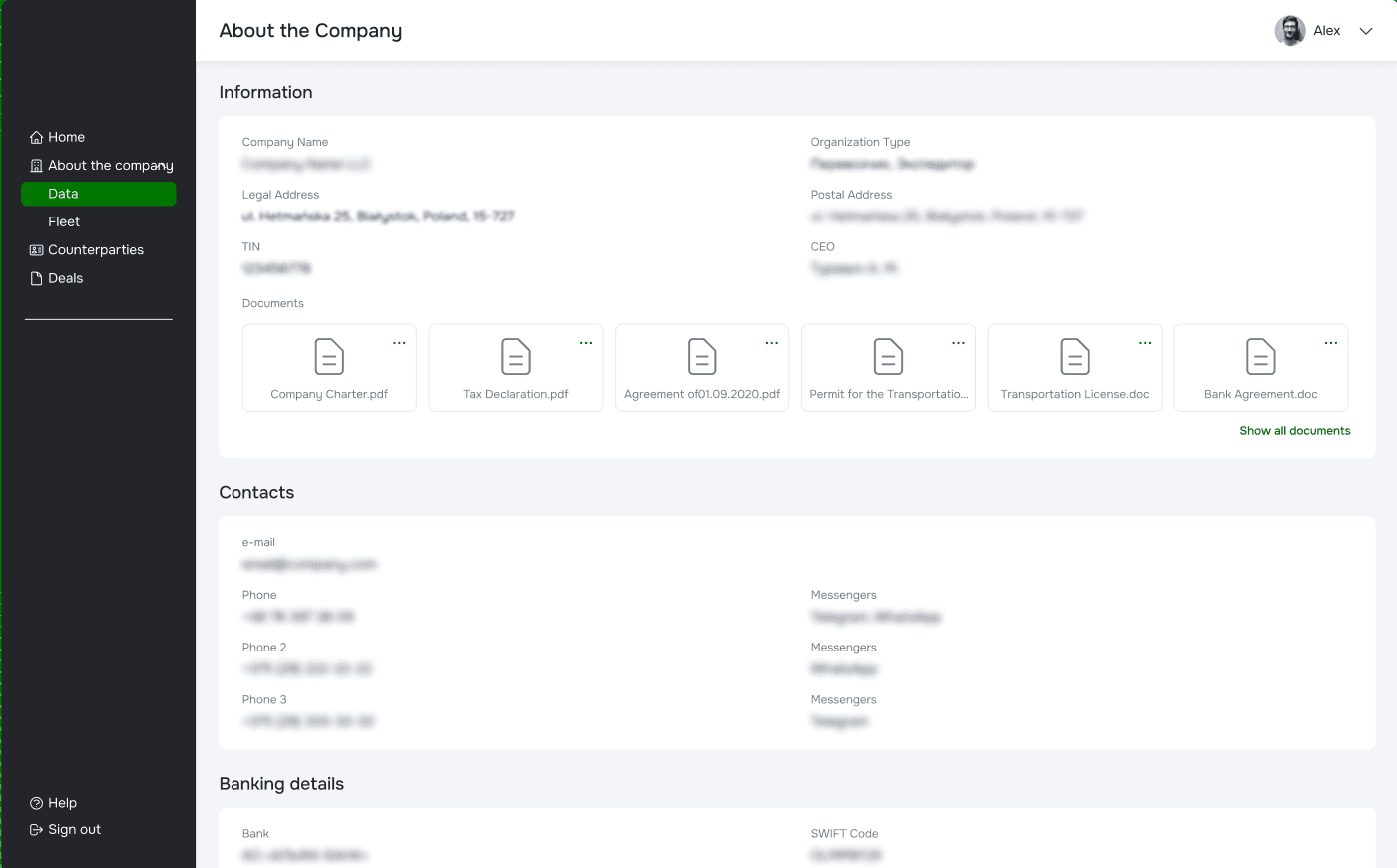
Task: Click the Deals document icon
Action: 36,278
